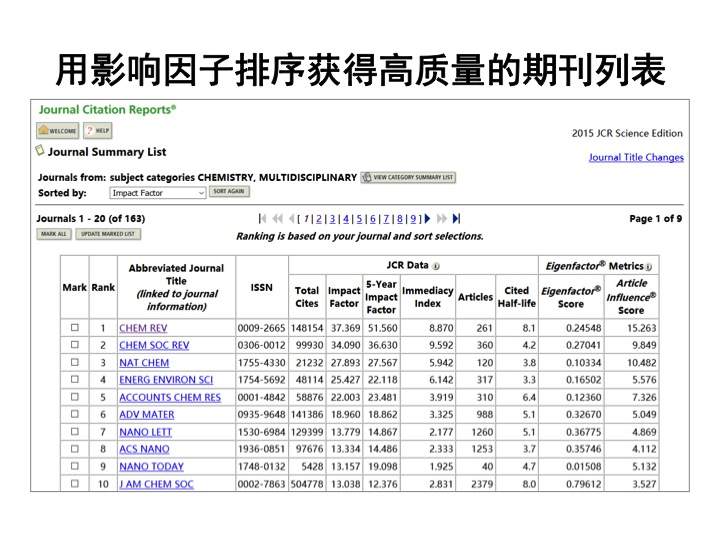Click the Impact Factor column header

coord(344,297)
